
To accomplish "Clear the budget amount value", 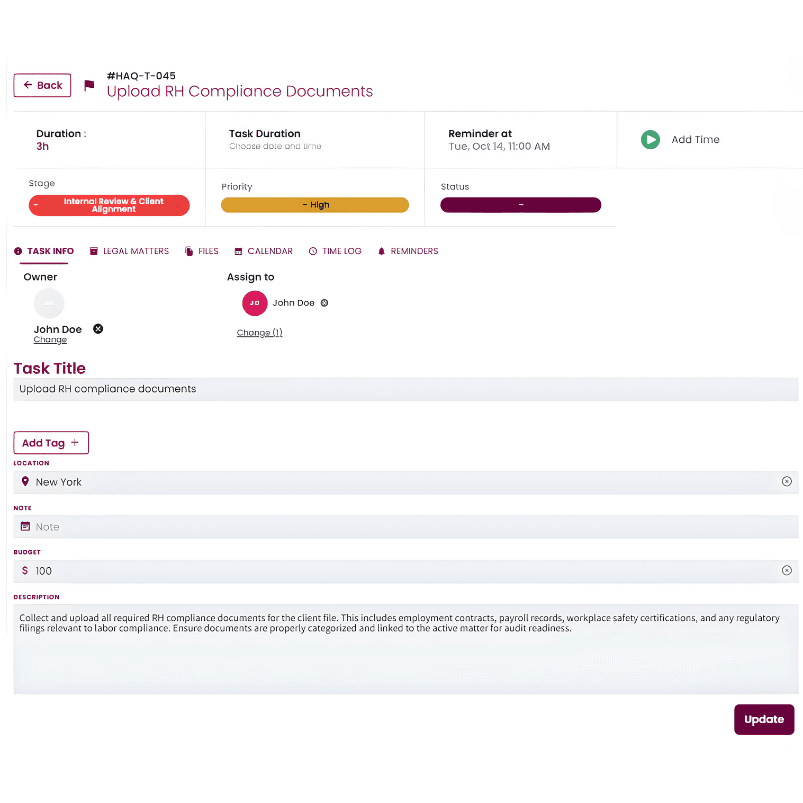I will [x=786, y=571].
